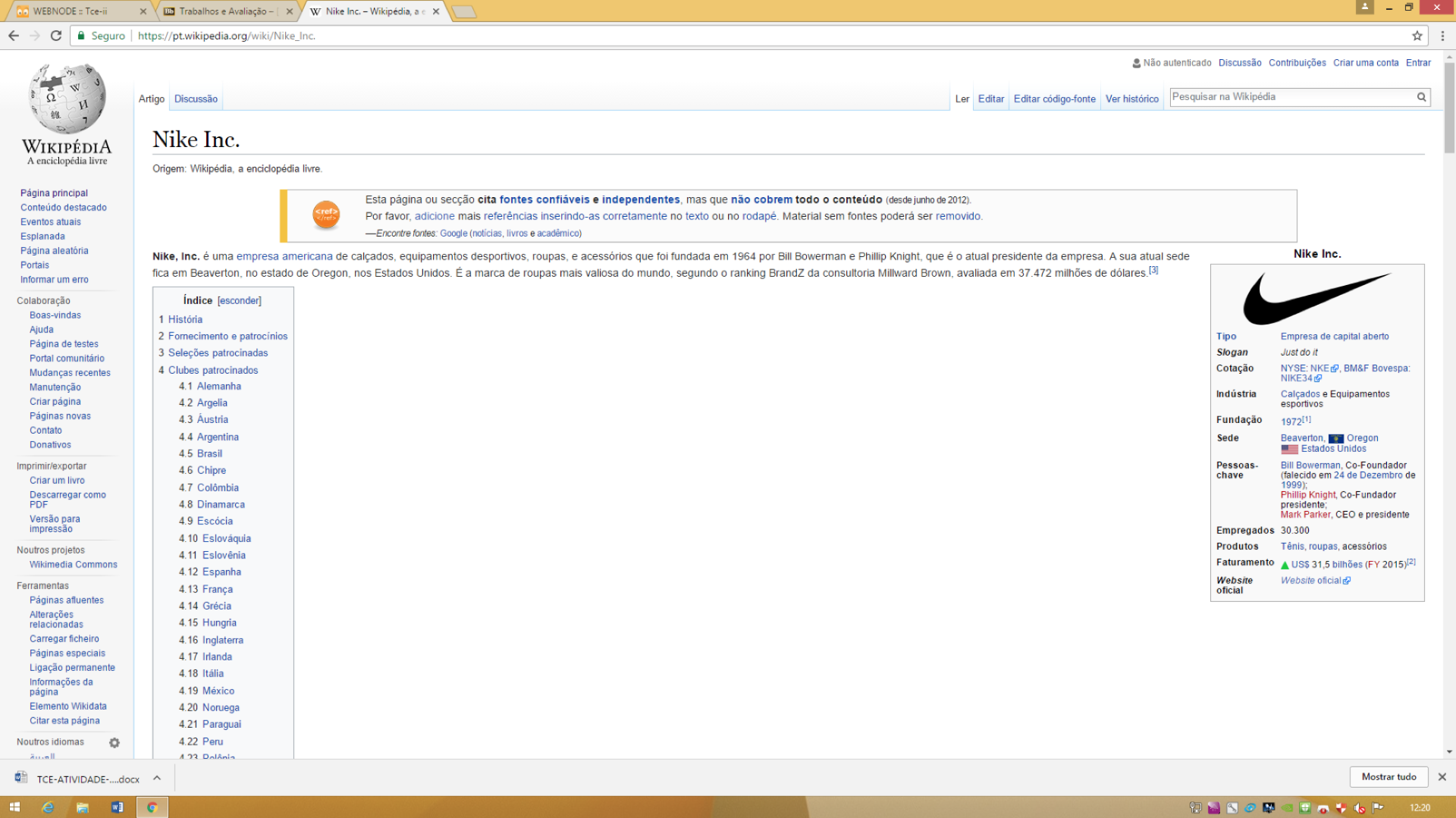Open NVIDIA settings from the system tray

point(1286,807)
